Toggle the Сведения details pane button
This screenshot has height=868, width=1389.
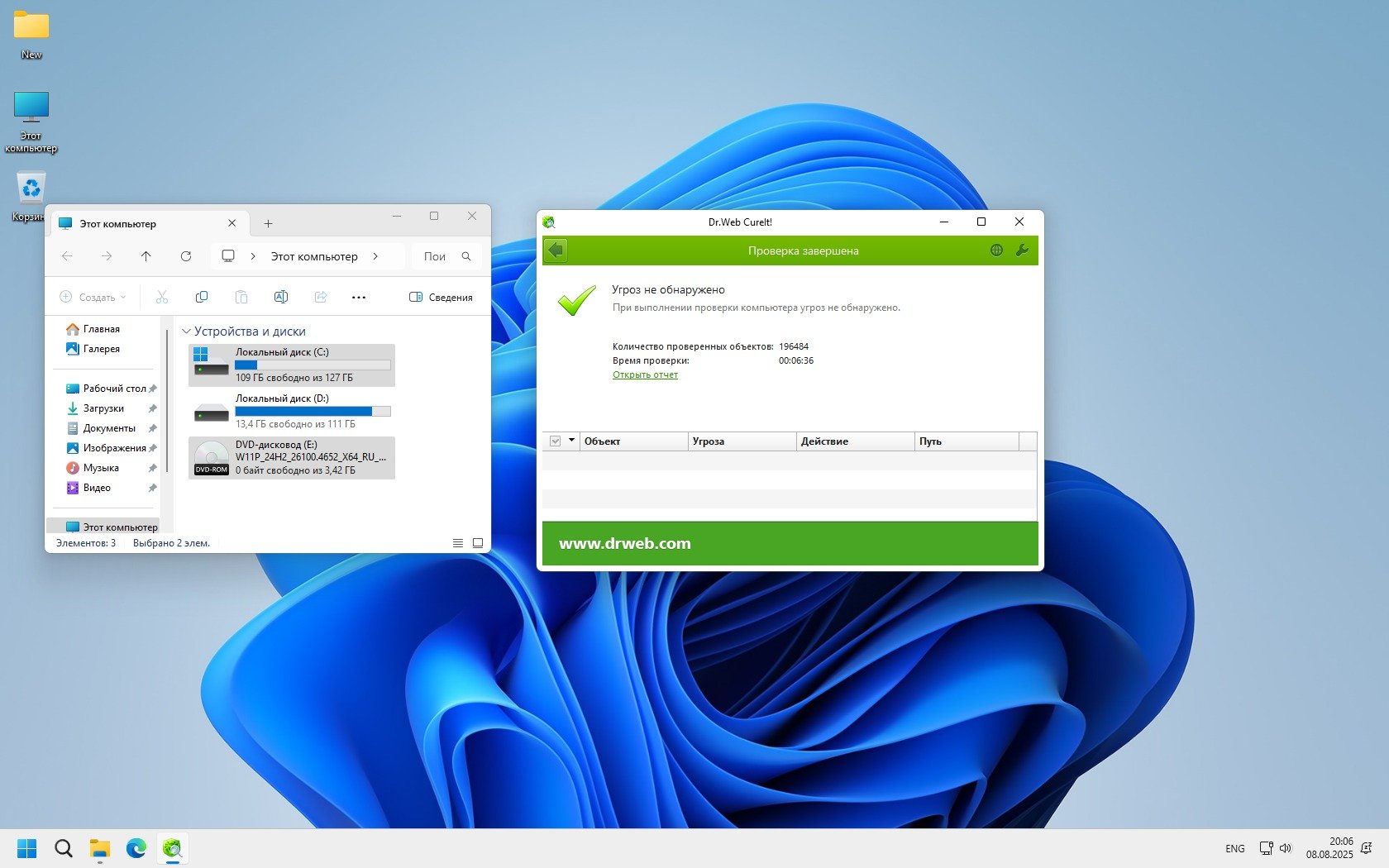pyautogui.click(x=441, y=297)
